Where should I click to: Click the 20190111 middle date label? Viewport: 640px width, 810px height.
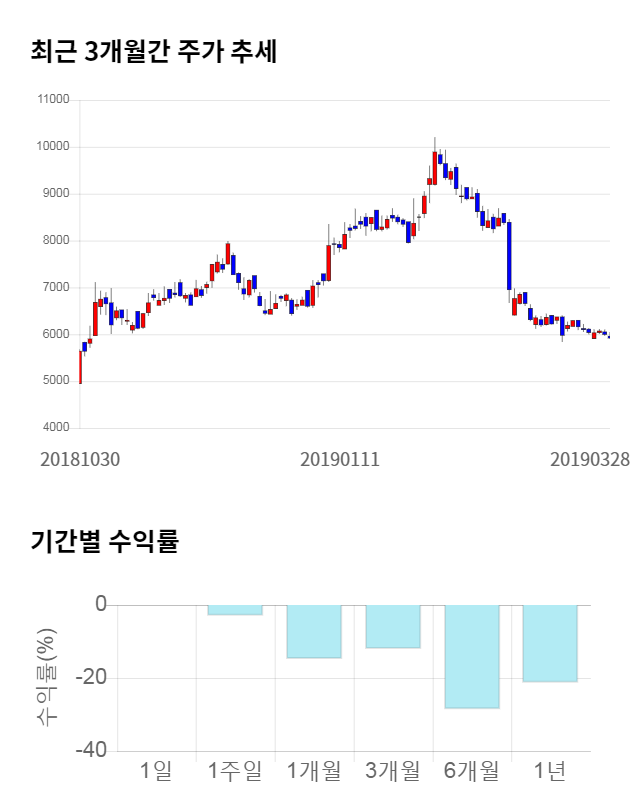click(340, 459)
